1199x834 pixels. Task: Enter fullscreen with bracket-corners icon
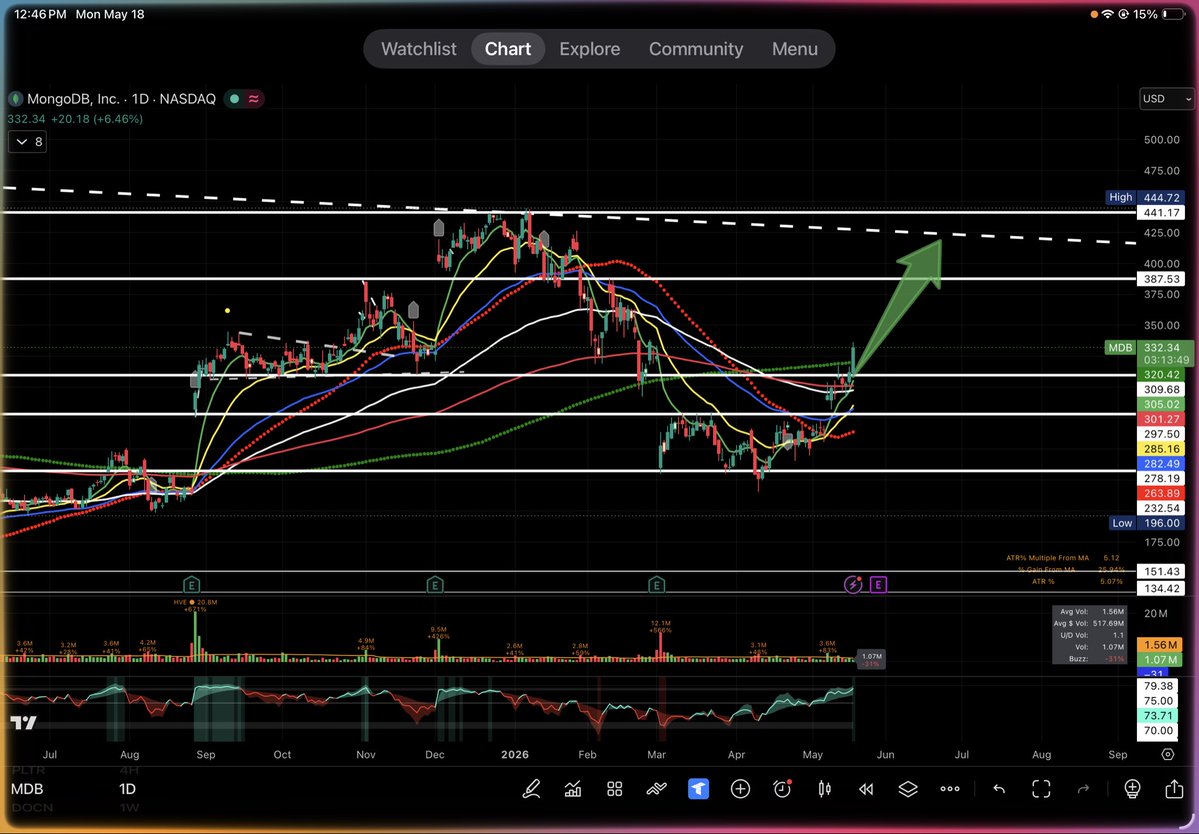click(1041, 789)
